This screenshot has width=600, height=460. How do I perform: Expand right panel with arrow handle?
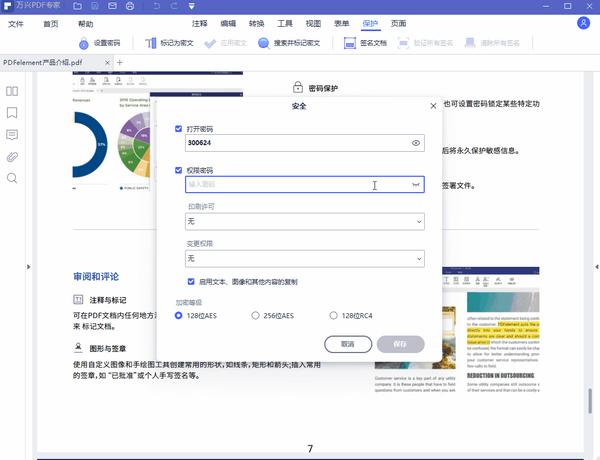click(x=597, y=267)
